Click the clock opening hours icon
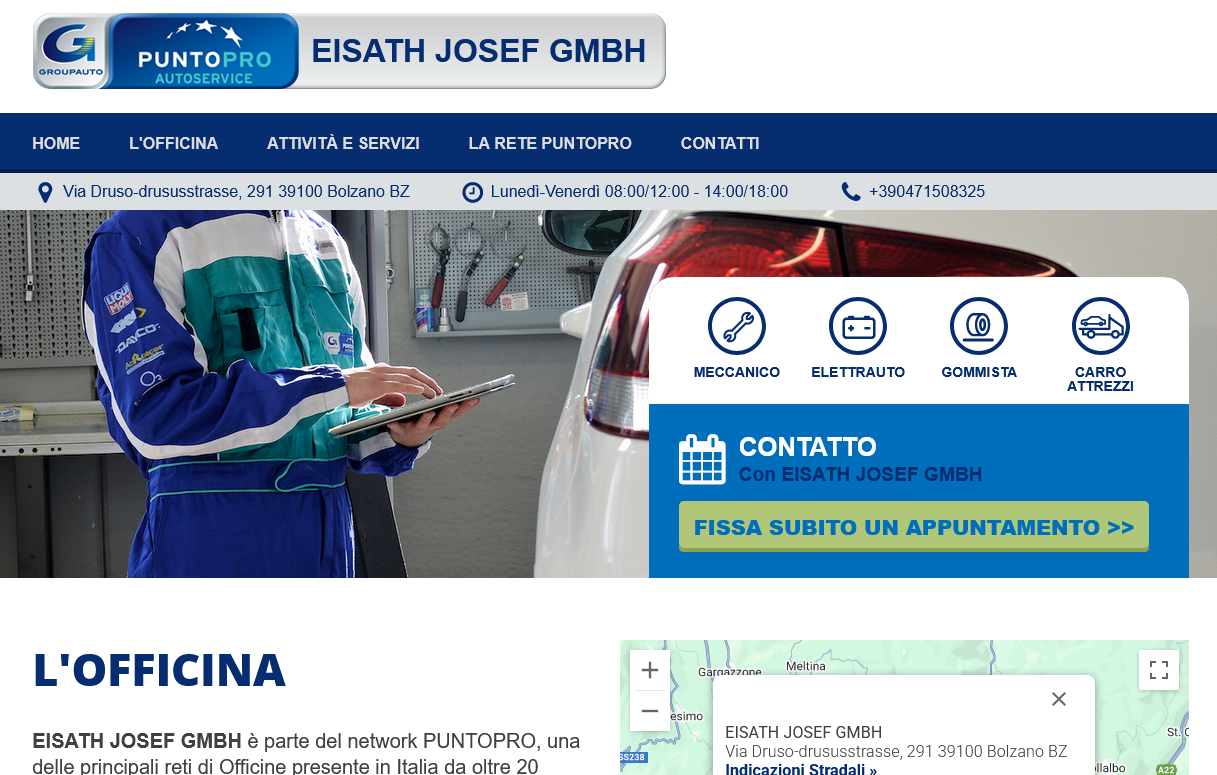The width and height of the screenshot is (1217, 775). tap(473, 192)
